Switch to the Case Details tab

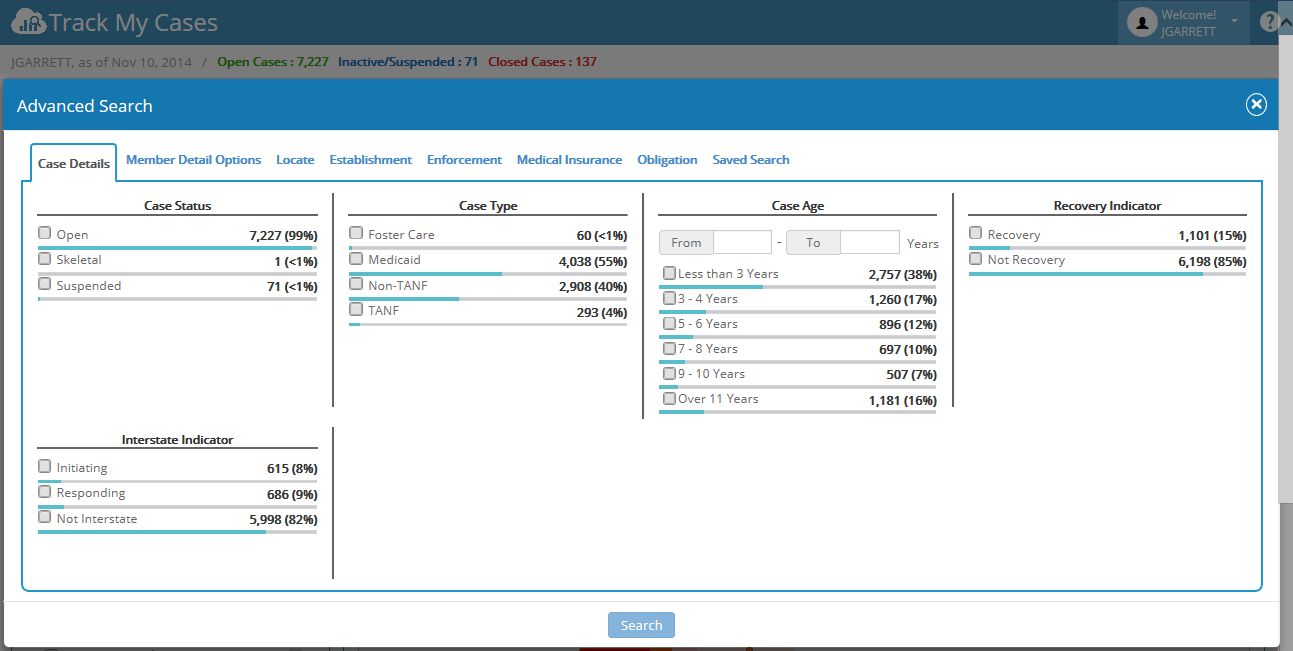click(74, 163)
